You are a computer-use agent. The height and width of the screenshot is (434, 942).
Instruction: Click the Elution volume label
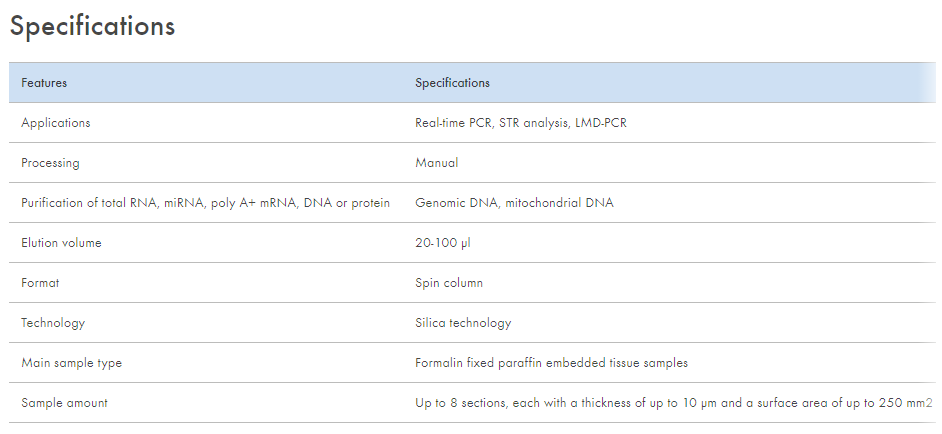point(61,243)
